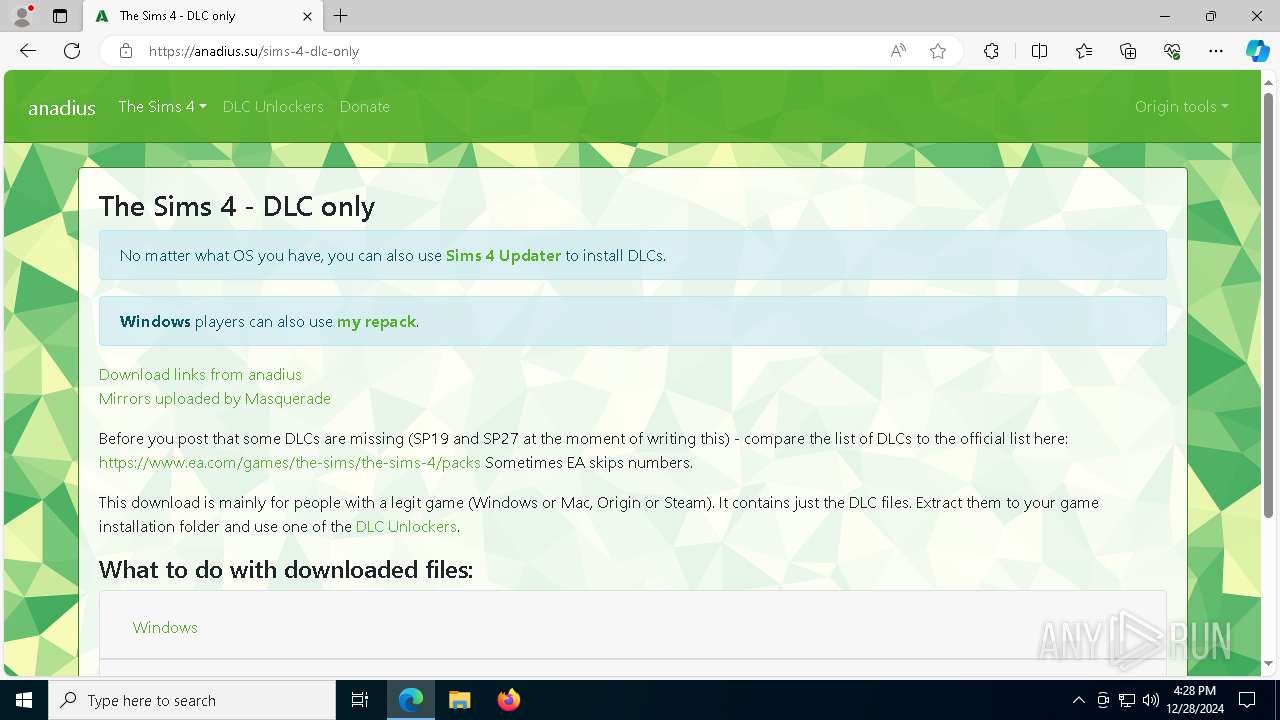Open the volume tray icon
The image size is (1280, 720).
tap(1151, 700)
